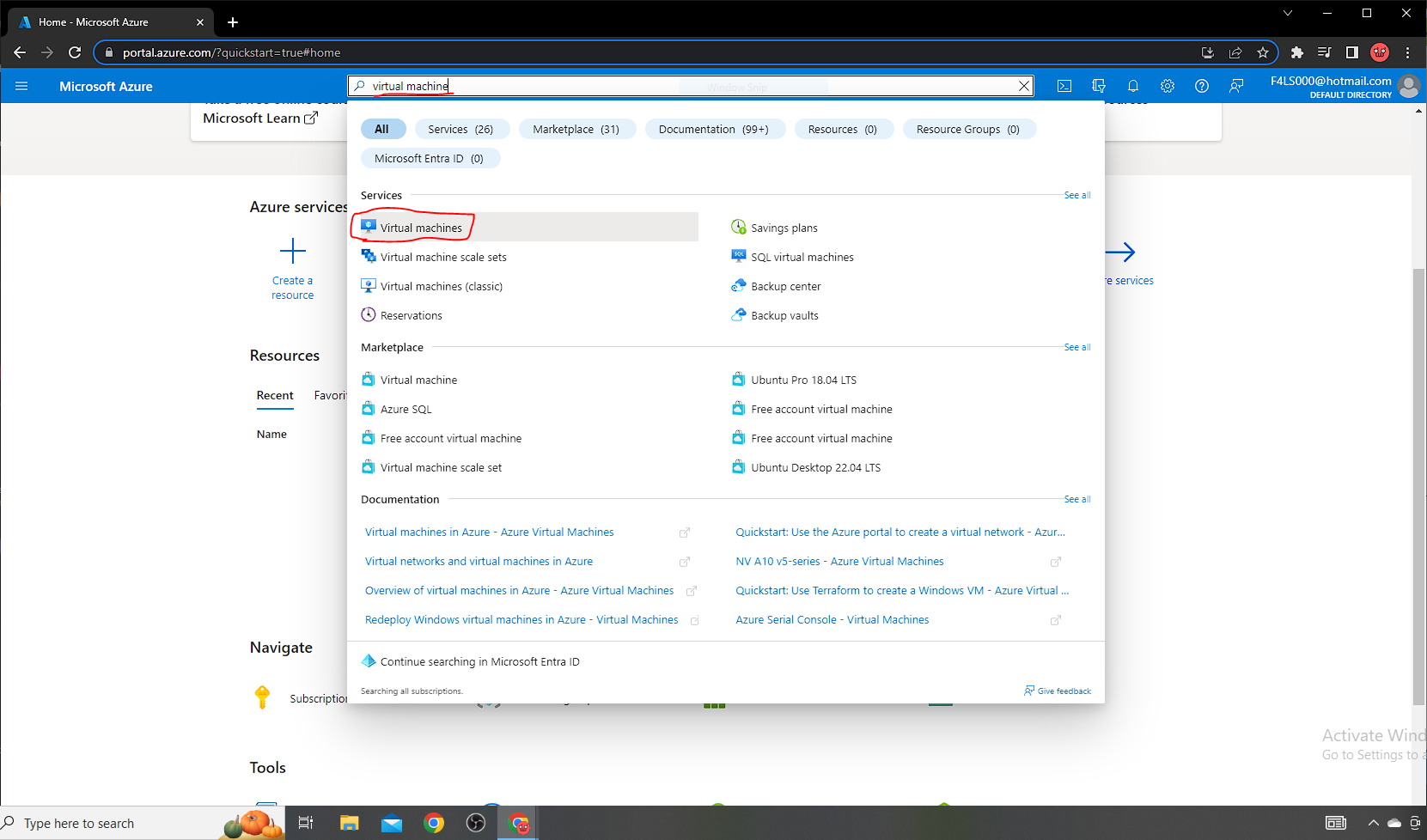Open Microsoft Learn link
Image resolution: width=1427 pixels, height=840 pixels.
[260, 119]
